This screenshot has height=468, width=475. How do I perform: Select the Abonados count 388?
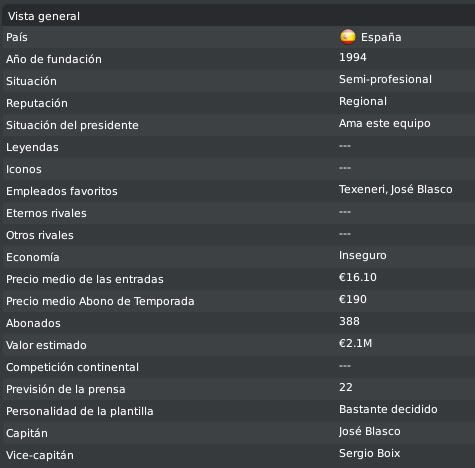tap(349, 321)
